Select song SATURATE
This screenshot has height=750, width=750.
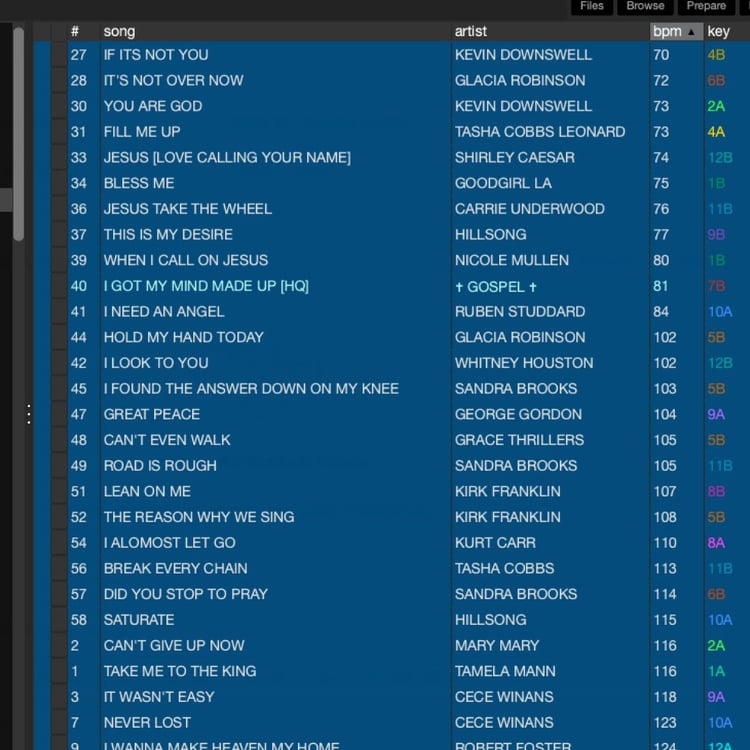tap(139, 620)
